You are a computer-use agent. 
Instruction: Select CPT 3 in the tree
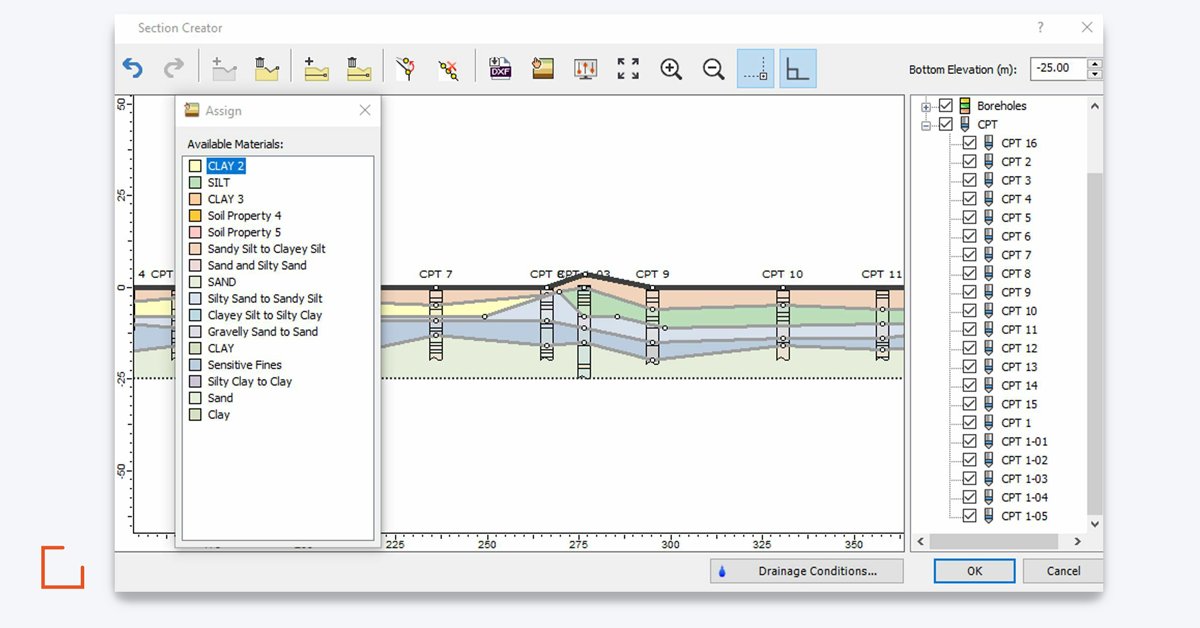[1016, 181]
